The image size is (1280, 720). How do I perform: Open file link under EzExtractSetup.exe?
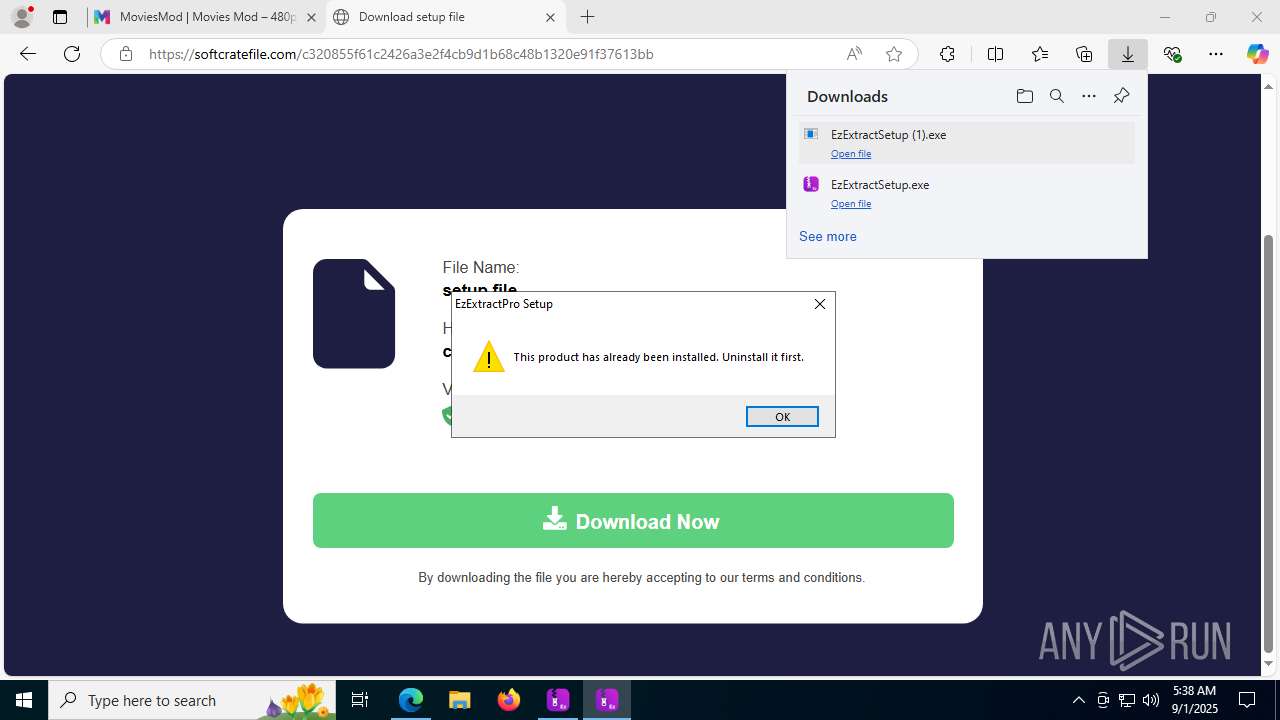click(x=851, y=204)
